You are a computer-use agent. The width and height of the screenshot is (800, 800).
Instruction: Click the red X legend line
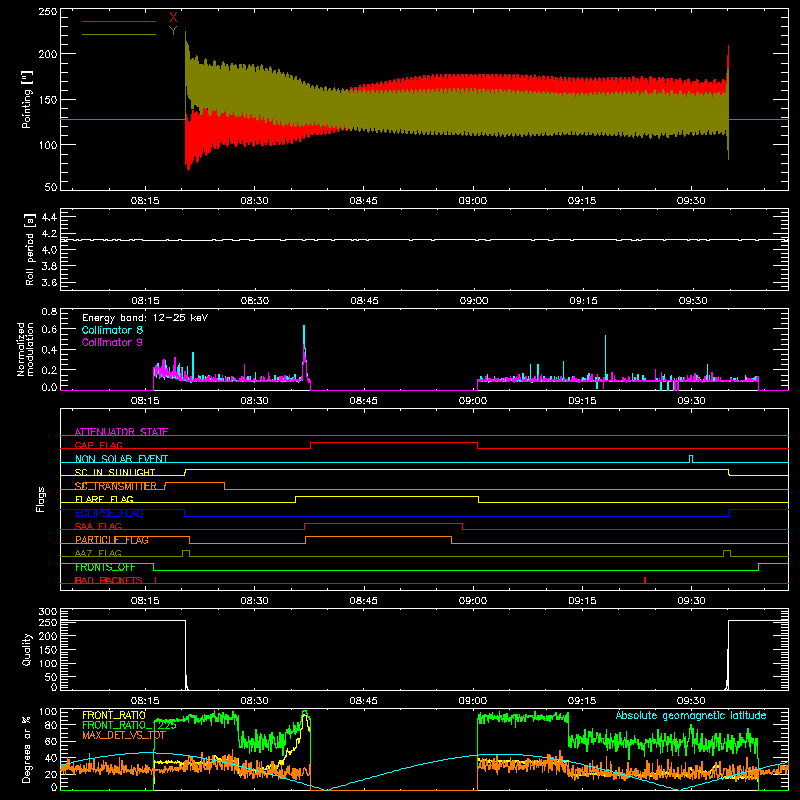tap(119, 21)
